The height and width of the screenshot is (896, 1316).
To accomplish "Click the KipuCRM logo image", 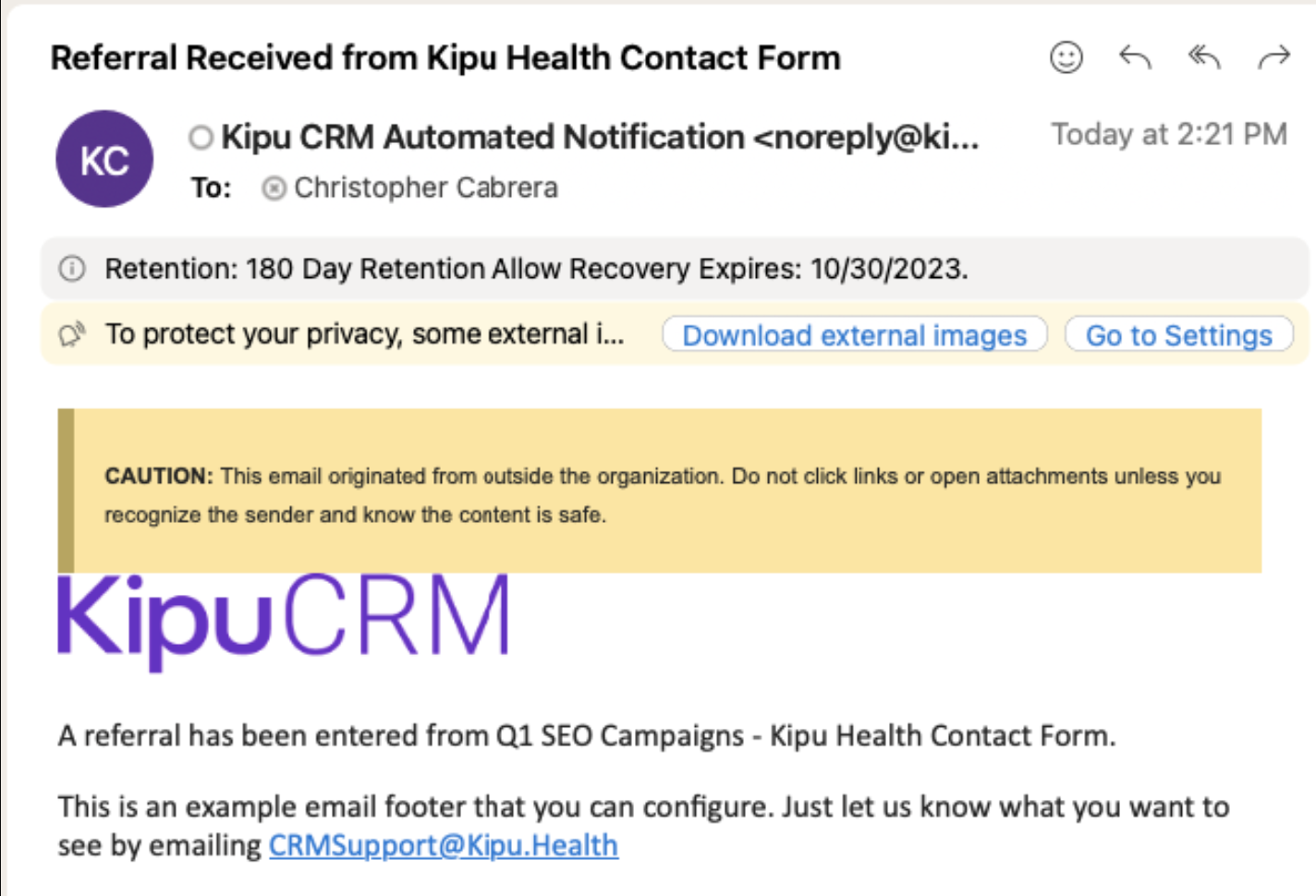I will [x=284, y=619].
